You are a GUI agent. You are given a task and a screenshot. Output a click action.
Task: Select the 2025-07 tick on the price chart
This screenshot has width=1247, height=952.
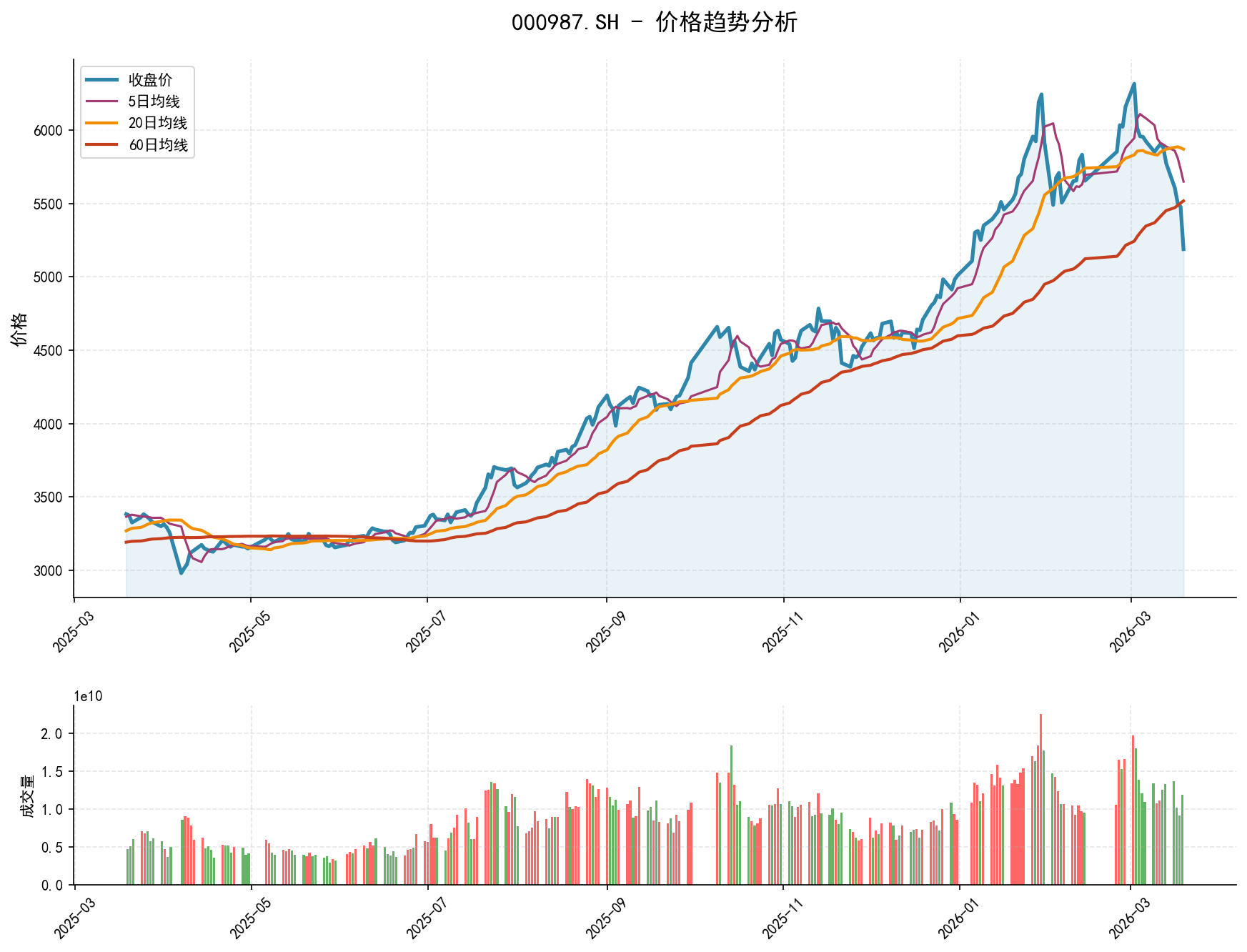point(425,631)
